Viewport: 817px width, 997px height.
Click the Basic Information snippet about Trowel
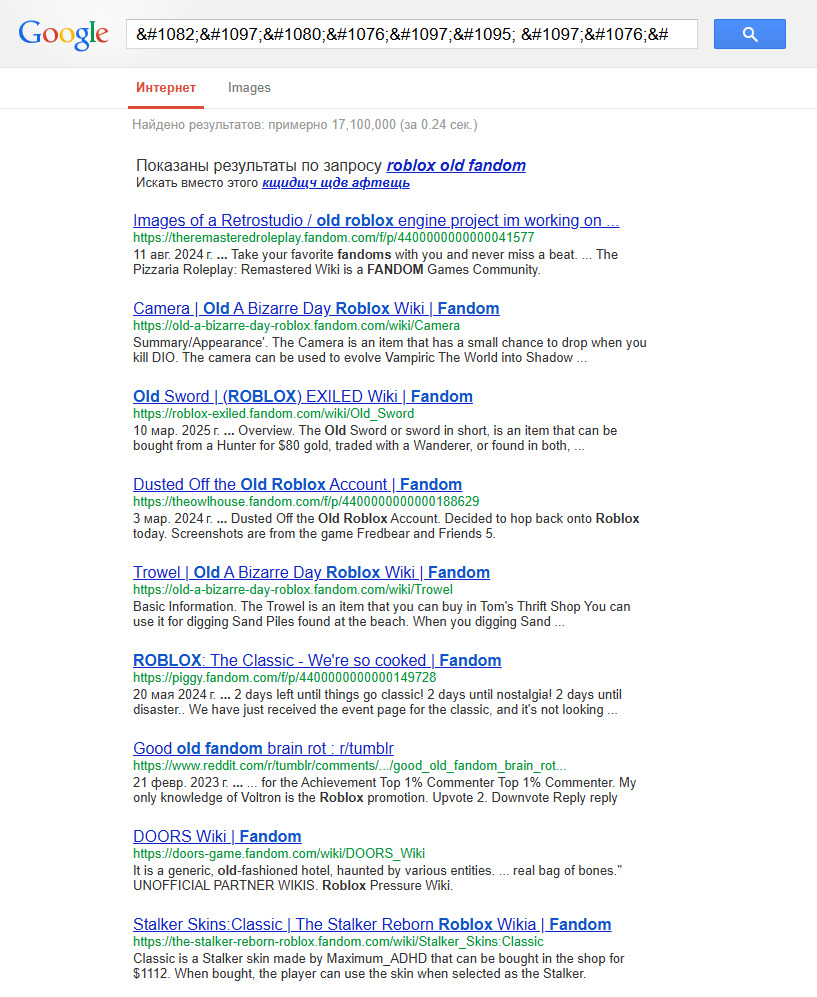pos(381,614)
